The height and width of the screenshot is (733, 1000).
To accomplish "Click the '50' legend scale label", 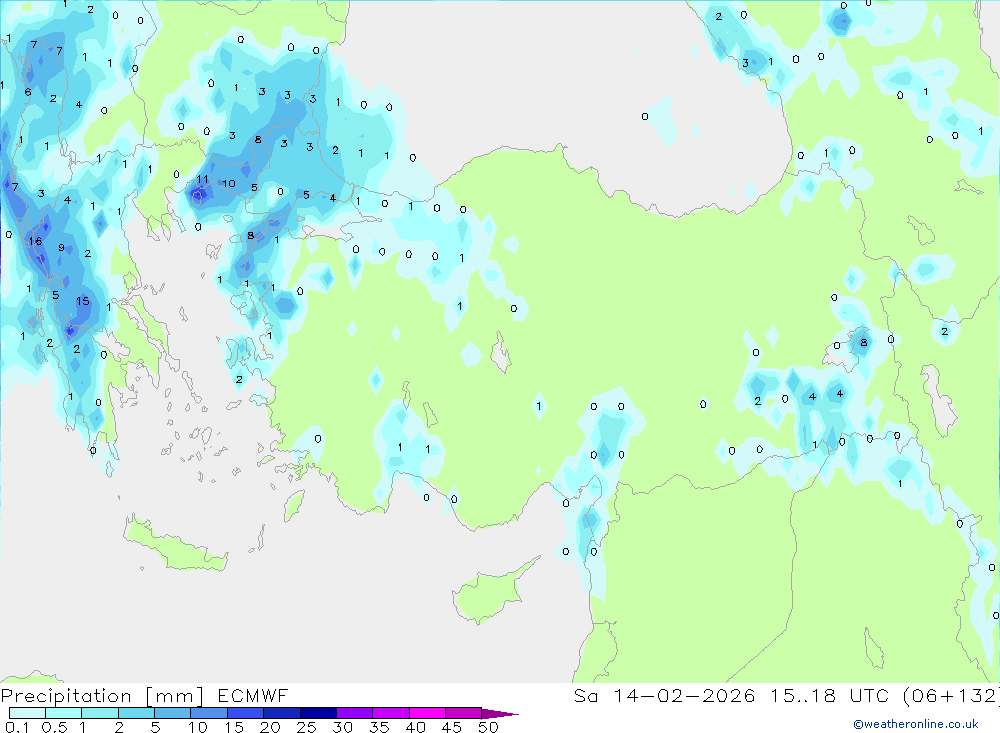I will pos(488,727).
